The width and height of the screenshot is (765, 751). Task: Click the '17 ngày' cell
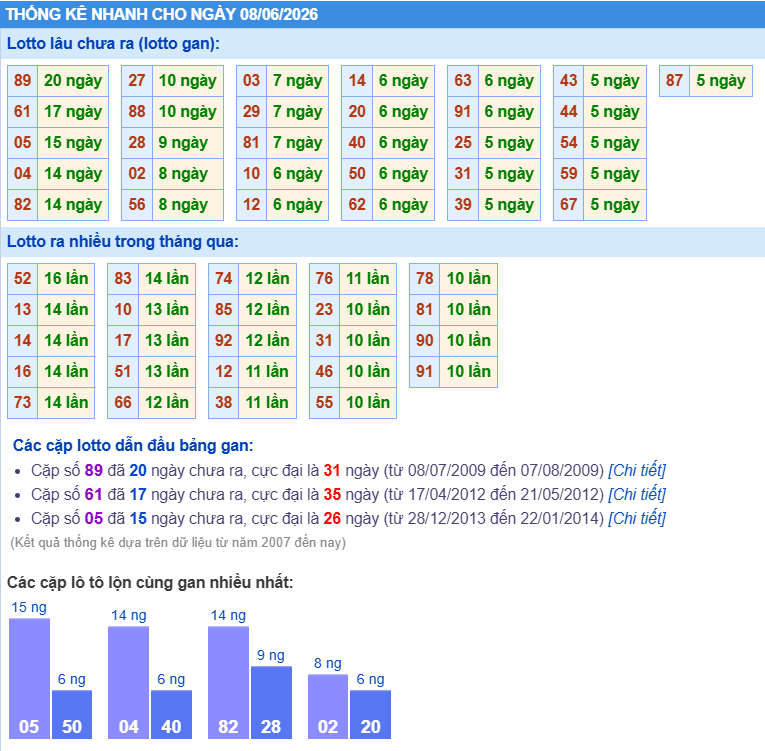pyautogui.click(x=73, y=112)
